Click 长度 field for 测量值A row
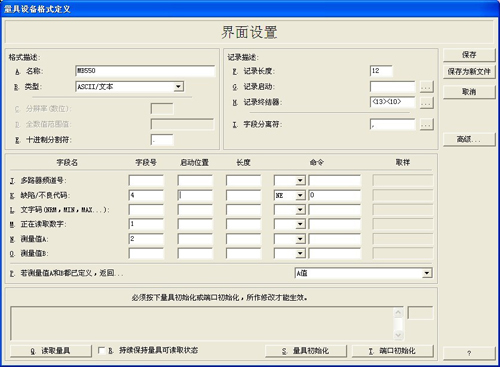Image resolution: width=500 pixels, height=367 pixels. [x=243, y=239]
